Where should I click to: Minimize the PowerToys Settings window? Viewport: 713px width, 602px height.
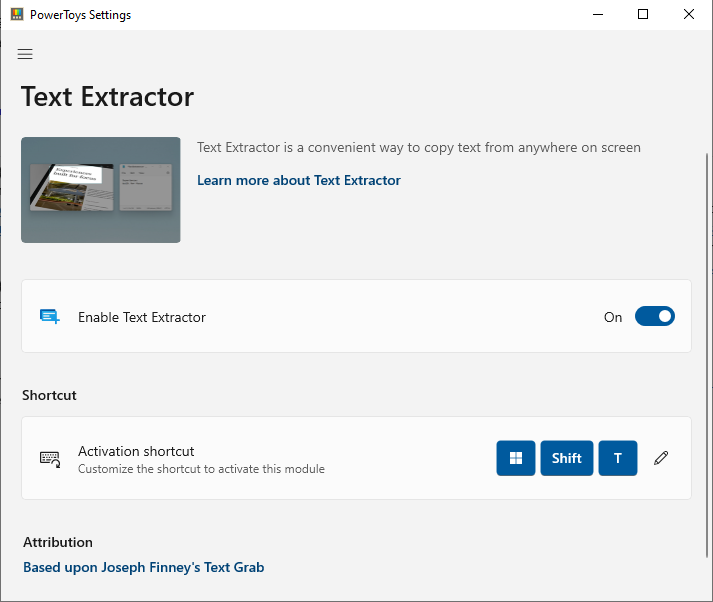(598, 15)
